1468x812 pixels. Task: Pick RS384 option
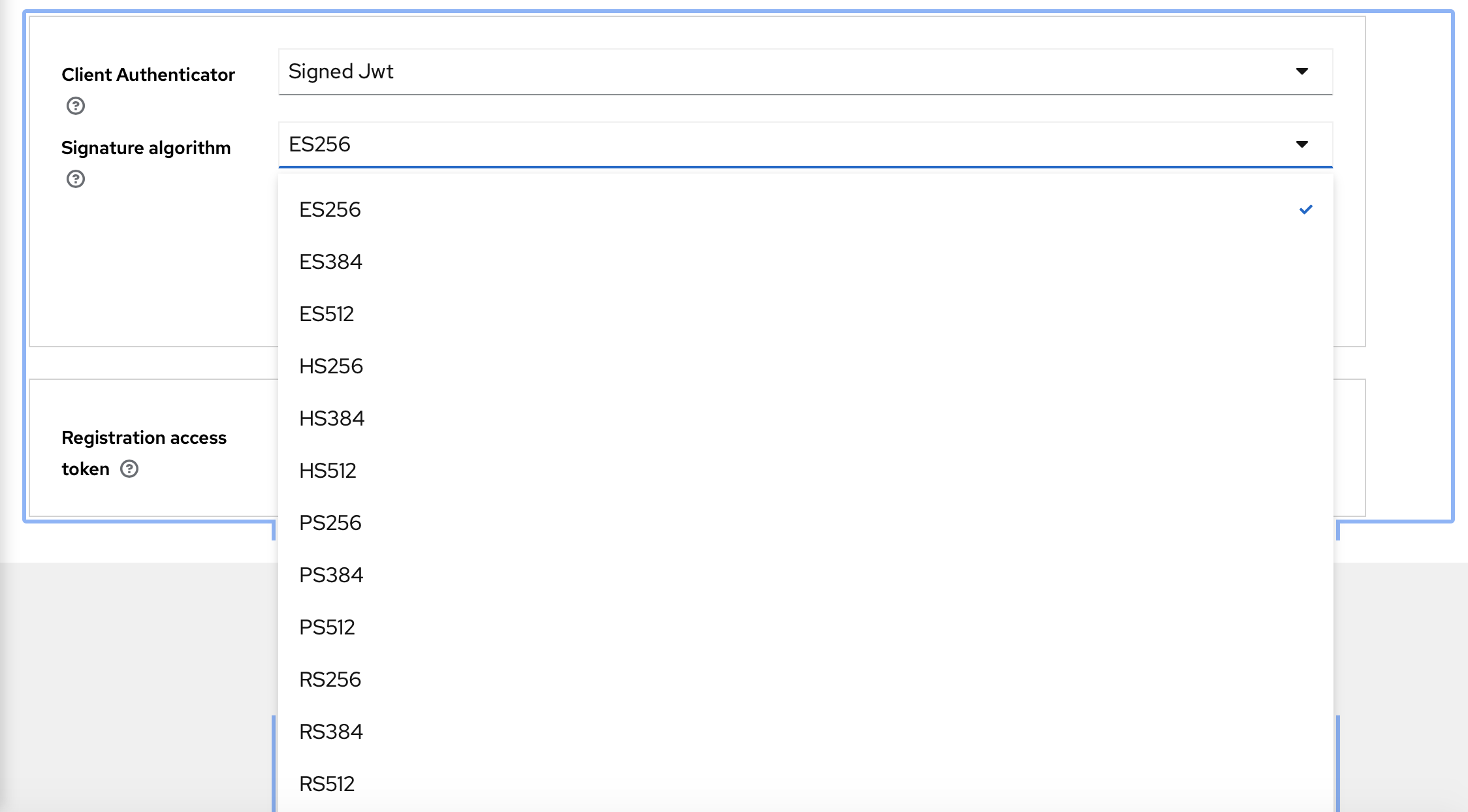(805, 732)
